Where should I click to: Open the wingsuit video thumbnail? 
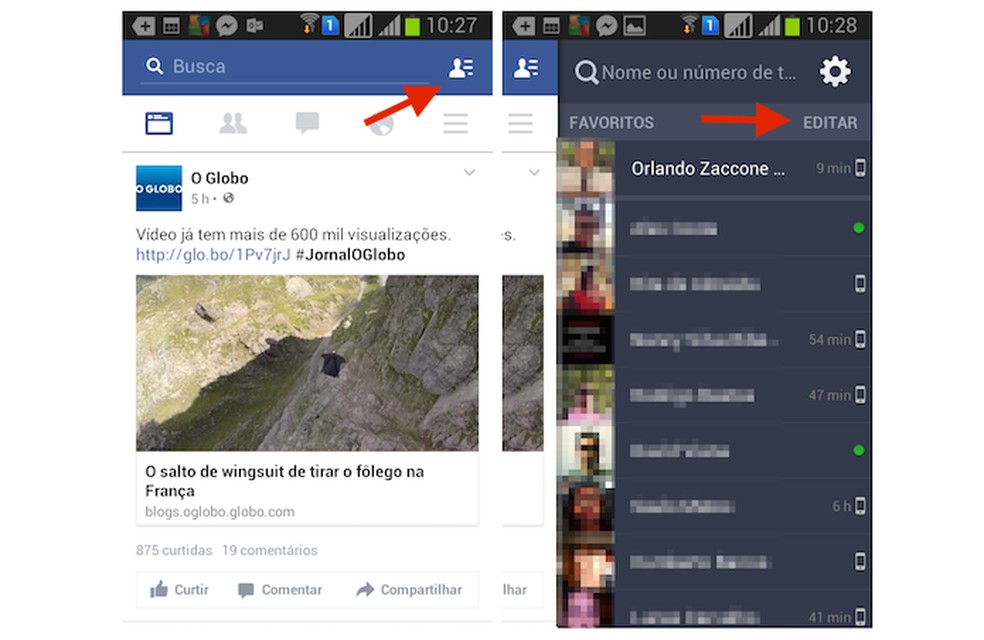click(x=307, y=363)
